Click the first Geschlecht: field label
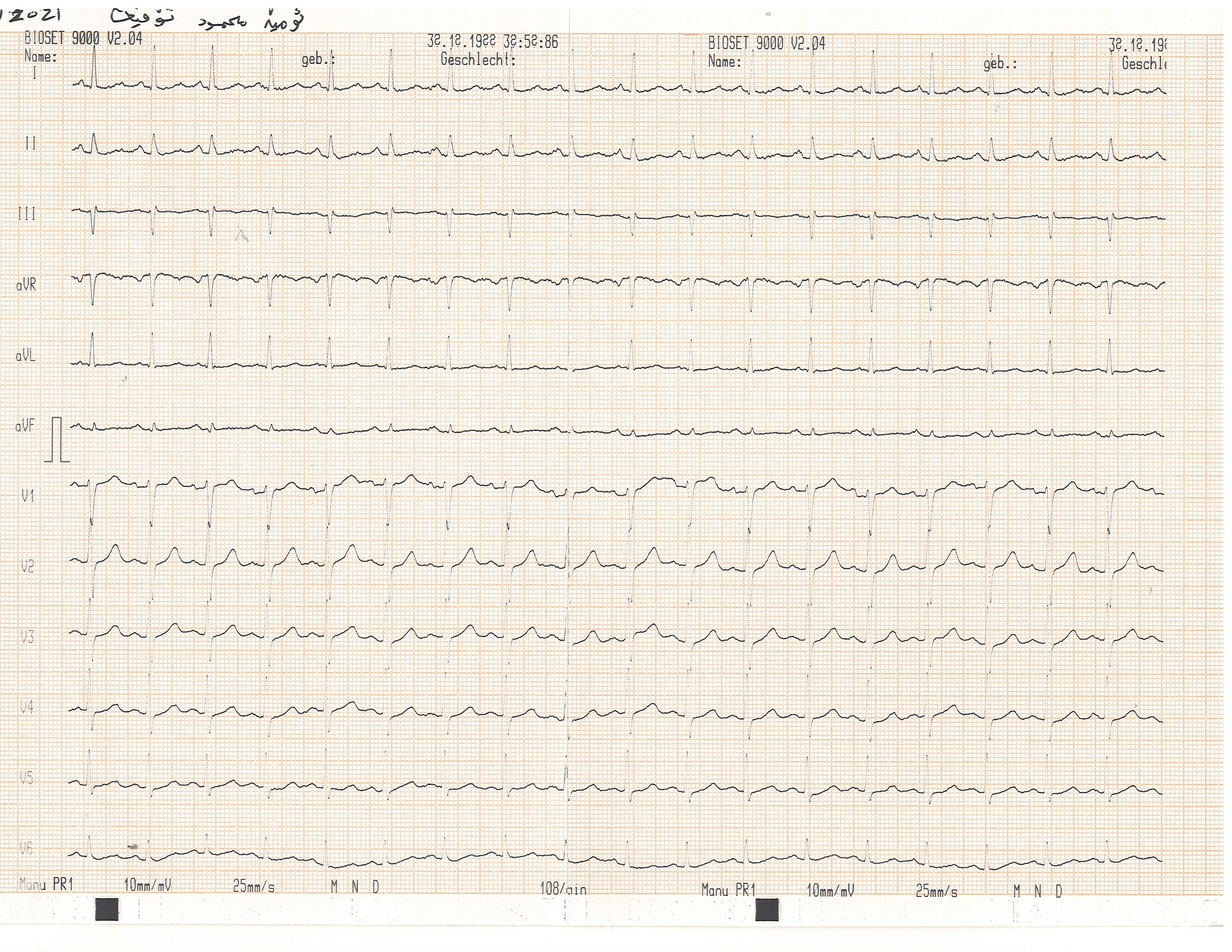This screenshot has height=952, width=1232. [x=478, y=59]
